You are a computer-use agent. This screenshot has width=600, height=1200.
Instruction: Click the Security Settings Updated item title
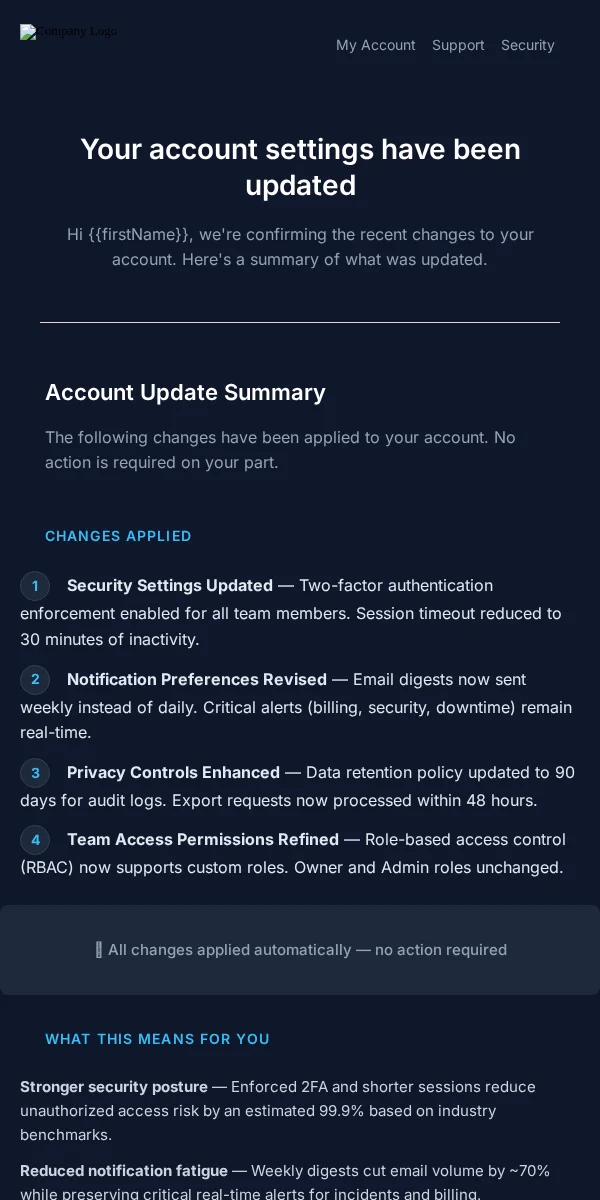click(x=170, y=585)
